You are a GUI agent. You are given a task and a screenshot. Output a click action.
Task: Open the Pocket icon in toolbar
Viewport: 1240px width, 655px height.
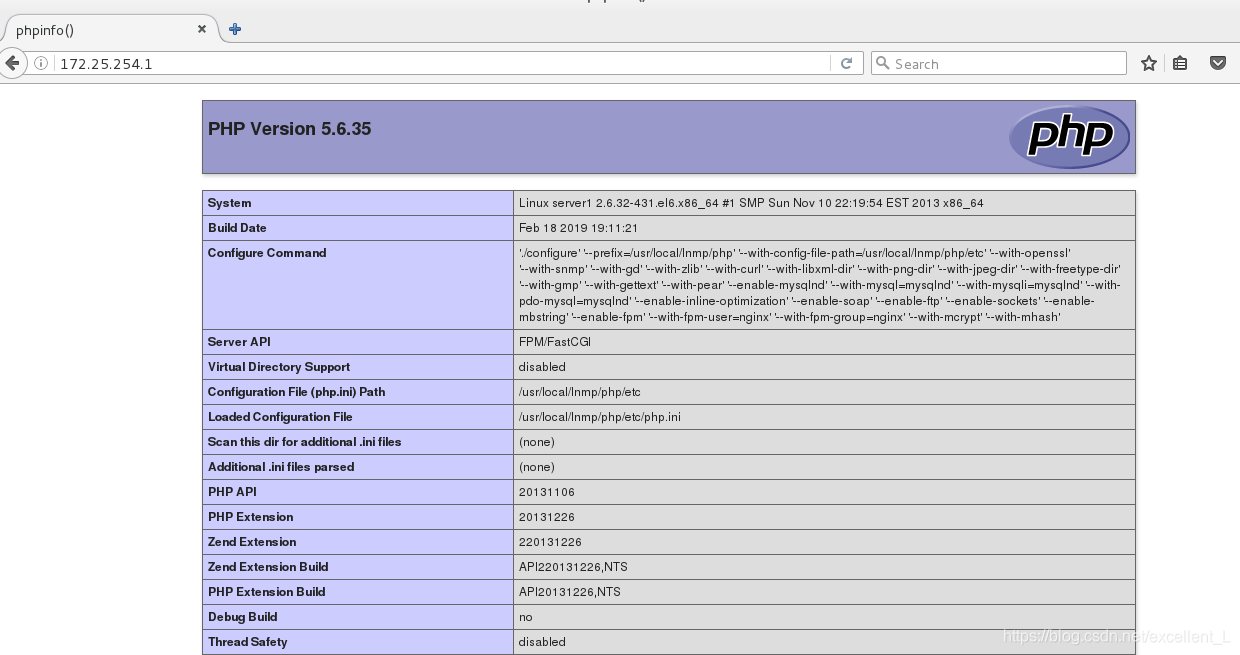tap(1218, 63)
